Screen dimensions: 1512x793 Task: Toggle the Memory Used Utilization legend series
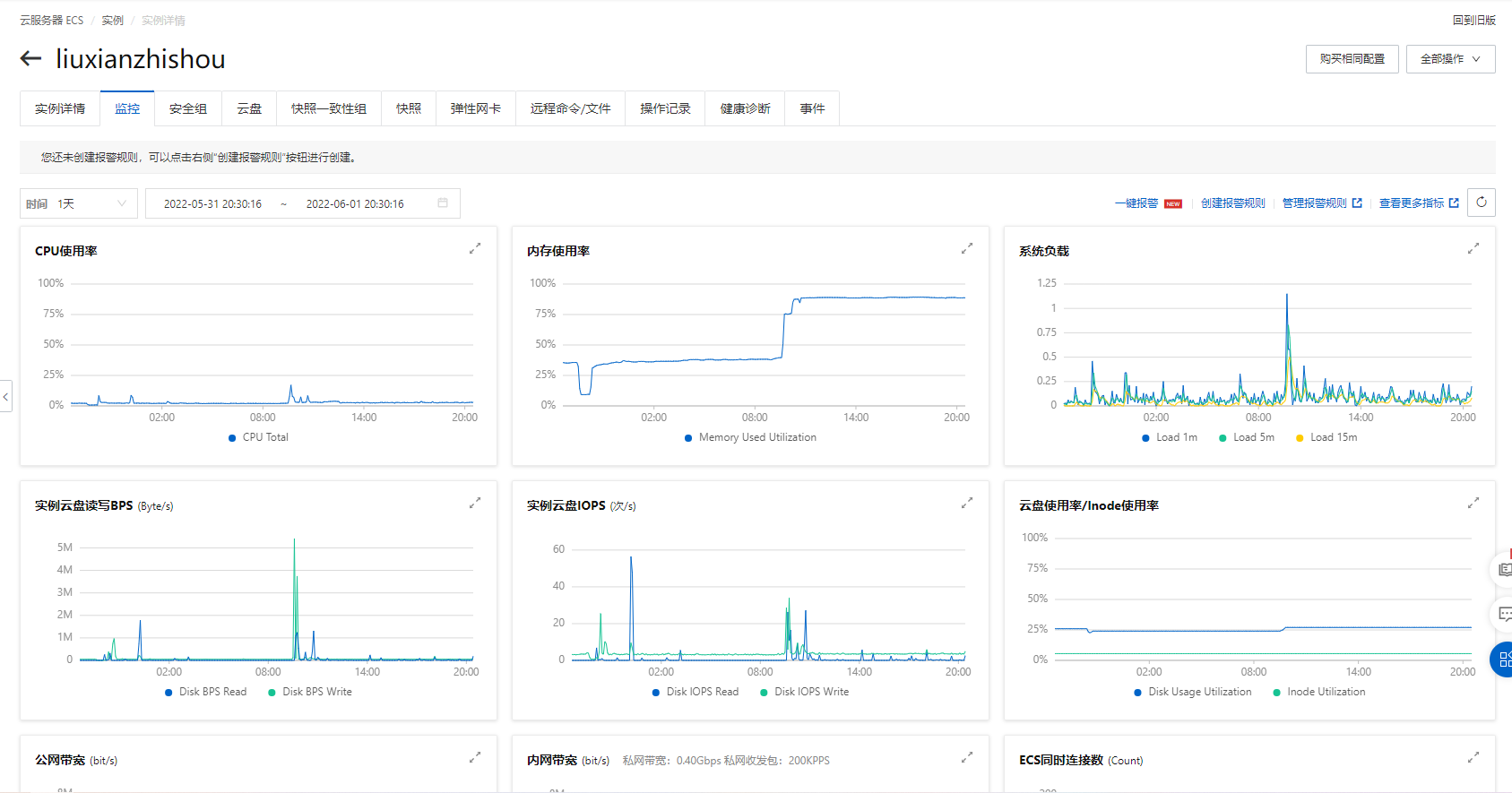tap(751, 437)
